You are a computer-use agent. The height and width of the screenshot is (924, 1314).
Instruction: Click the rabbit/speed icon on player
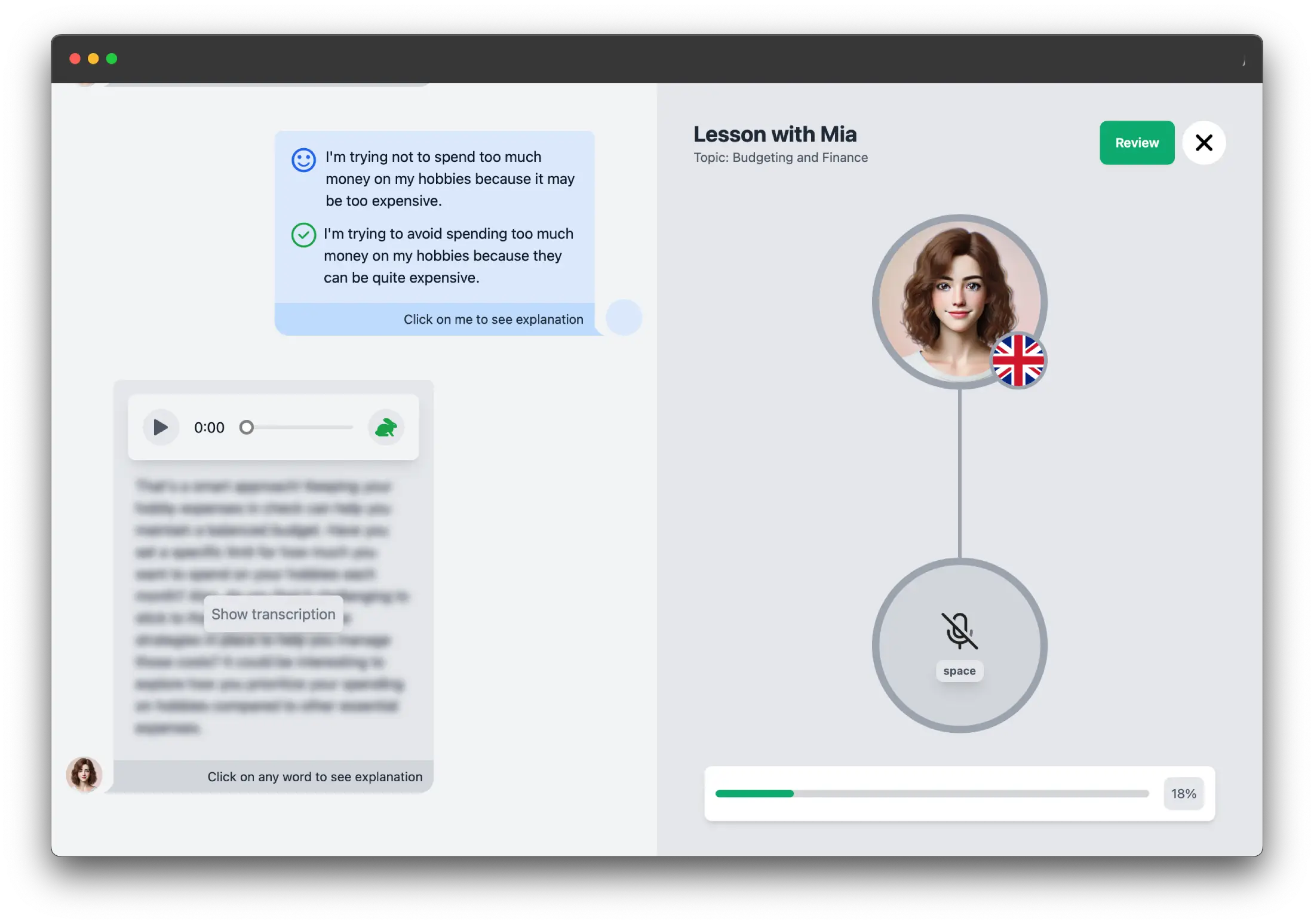click(386, 427)
